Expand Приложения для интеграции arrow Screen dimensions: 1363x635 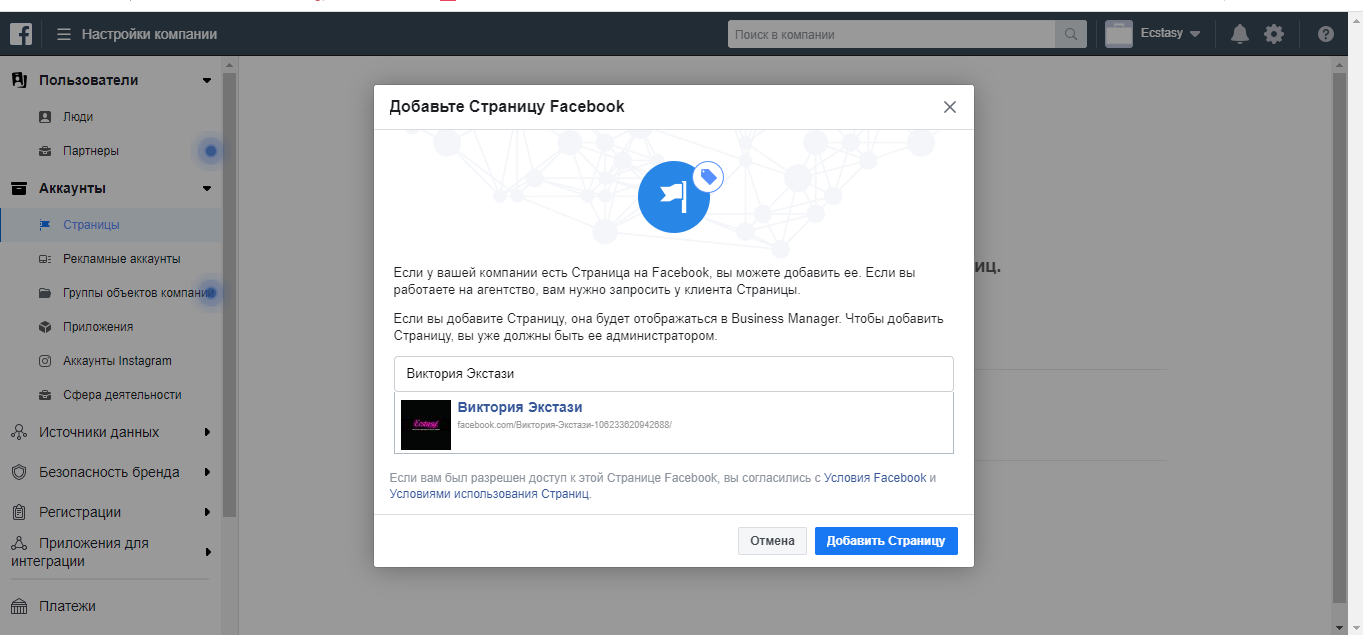click(207, 552)
